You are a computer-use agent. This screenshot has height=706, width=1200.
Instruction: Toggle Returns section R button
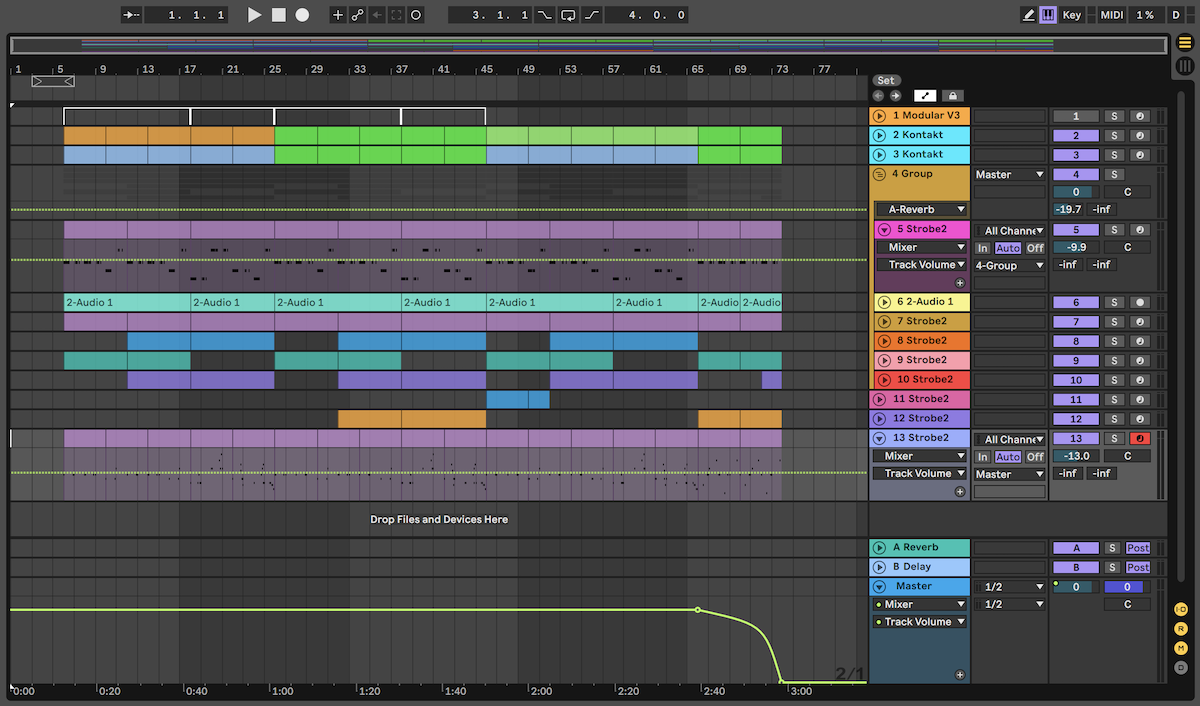[1181, 629]
